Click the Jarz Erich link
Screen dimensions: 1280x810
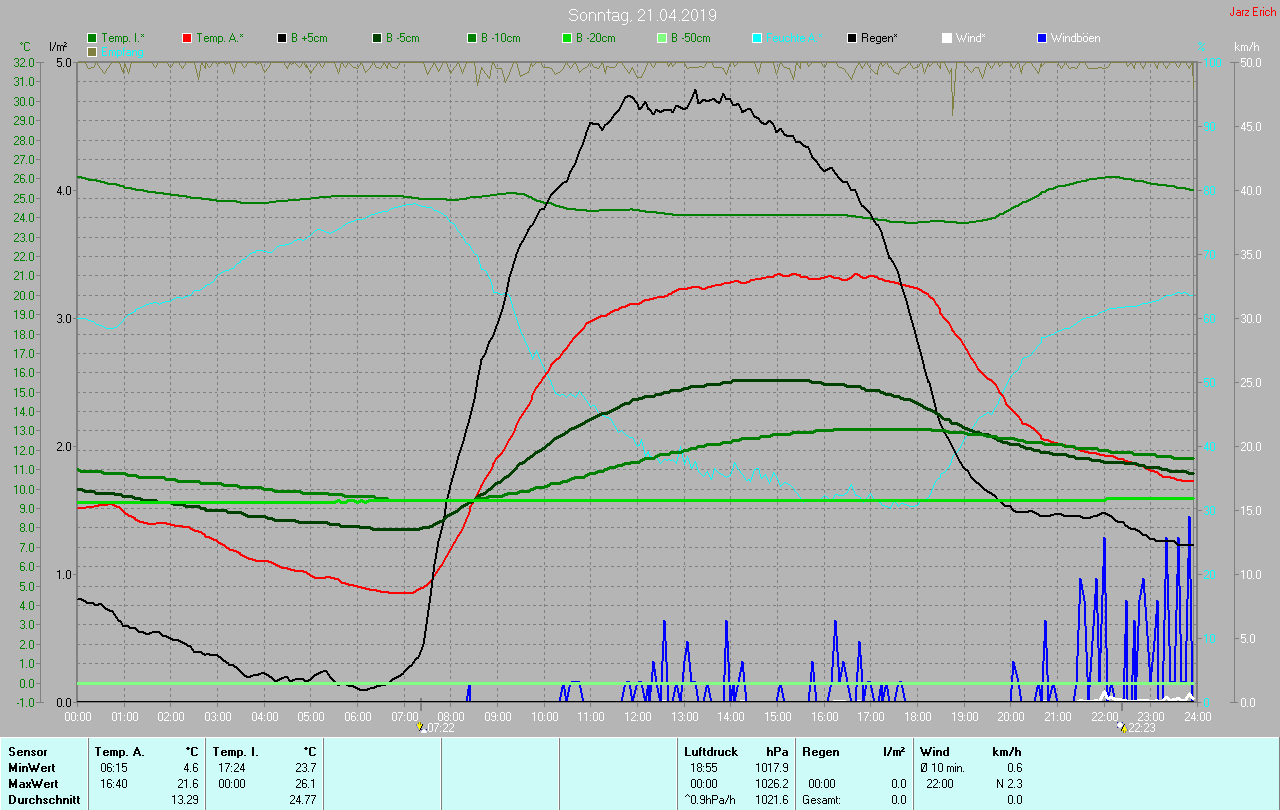click(1252, 12)
